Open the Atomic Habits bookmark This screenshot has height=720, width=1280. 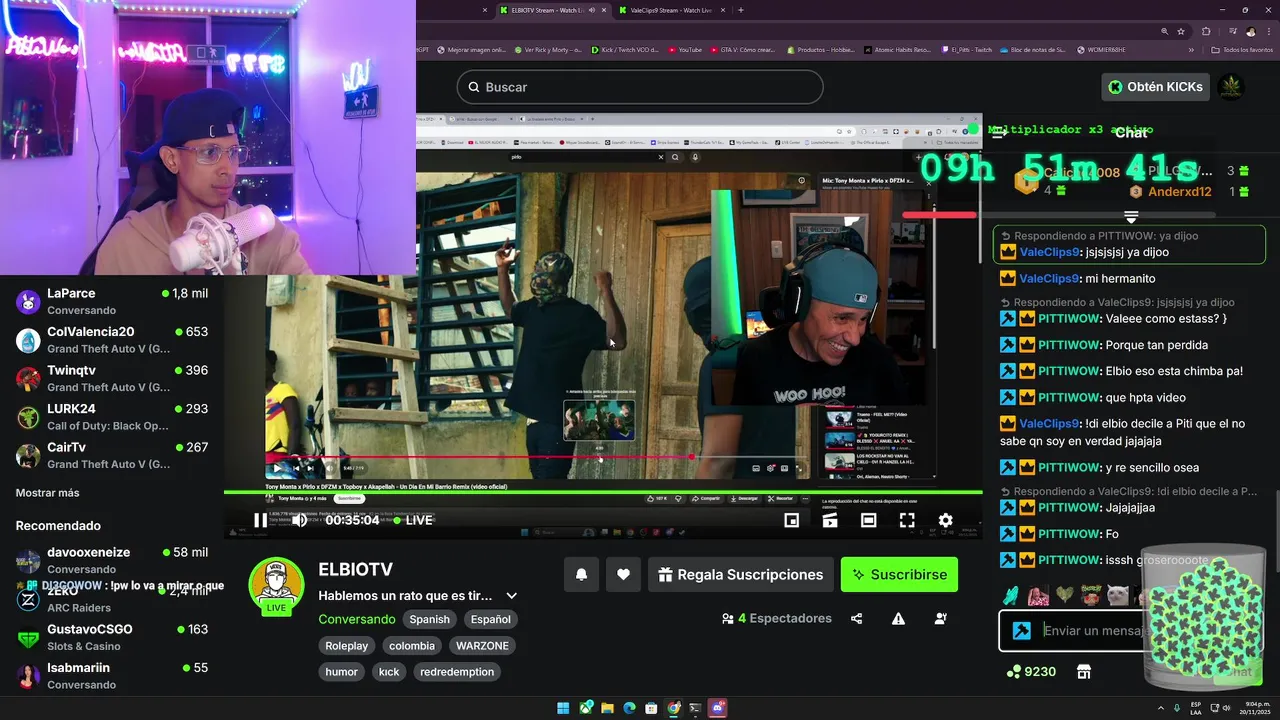(x=897, y=49)
